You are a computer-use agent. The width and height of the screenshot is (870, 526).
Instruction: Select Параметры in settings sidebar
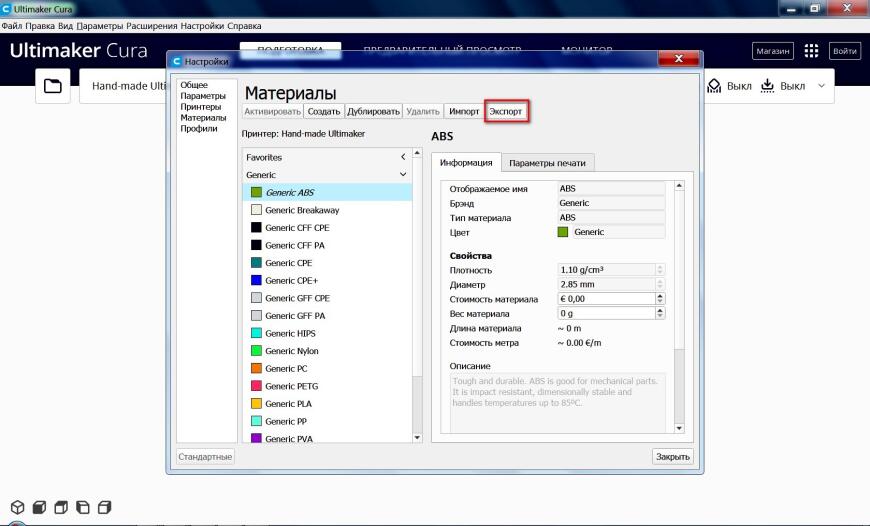click(203, 96)
